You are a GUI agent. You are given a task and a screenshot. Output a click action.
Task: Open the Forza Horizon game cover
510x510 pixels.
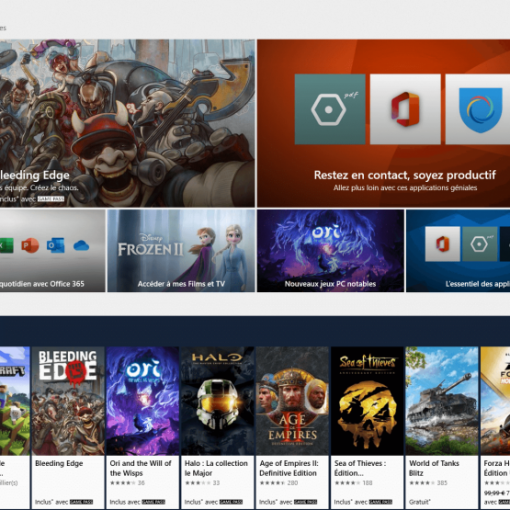[x=495, y=401]
